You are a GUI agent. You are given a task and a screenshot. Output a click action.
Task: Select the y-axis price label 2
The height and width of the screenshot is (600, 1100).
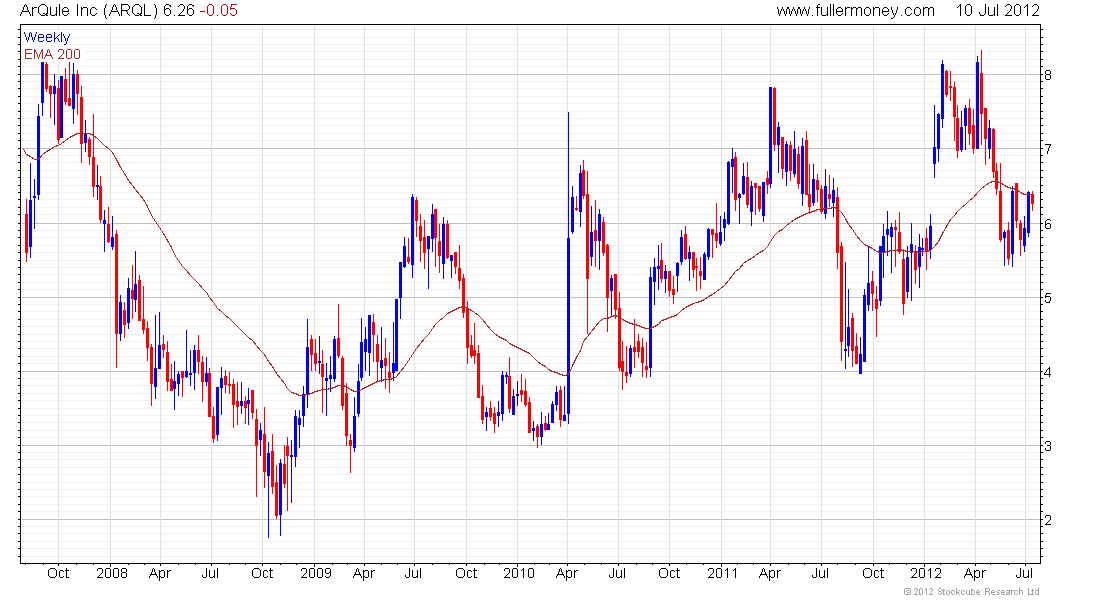(1048, 521)
